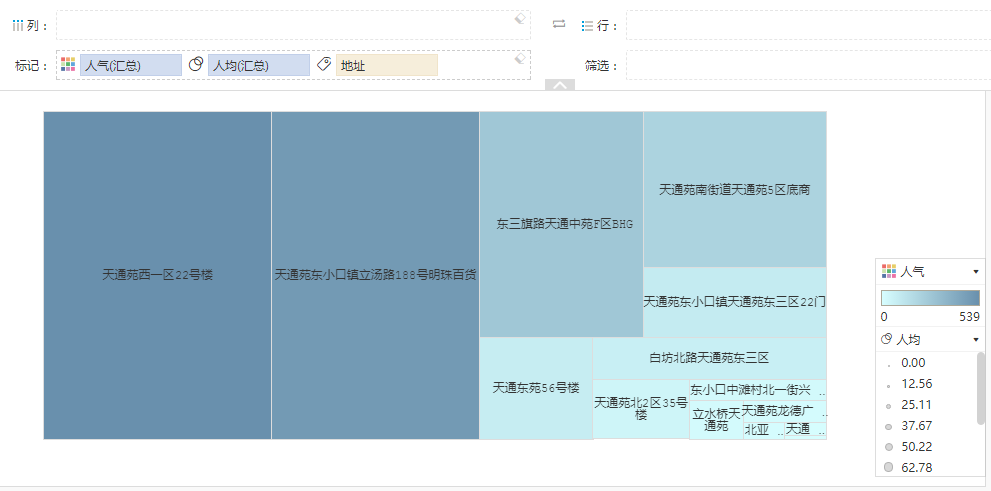Select the 人气(汇总) pill

click(x=131, y=65)
